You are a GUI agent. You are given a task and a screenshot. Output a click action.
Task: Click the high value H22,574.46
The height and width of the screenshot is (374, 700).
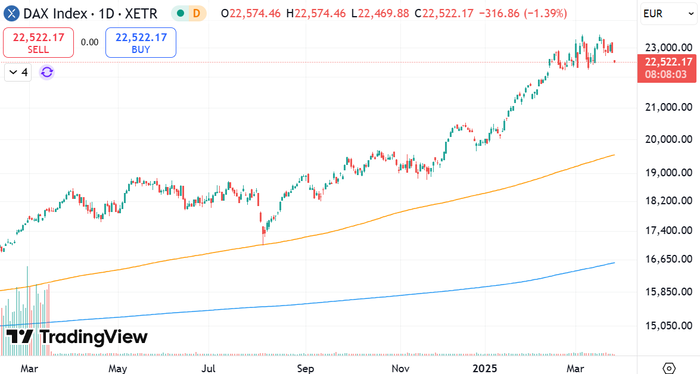point(316,13)
